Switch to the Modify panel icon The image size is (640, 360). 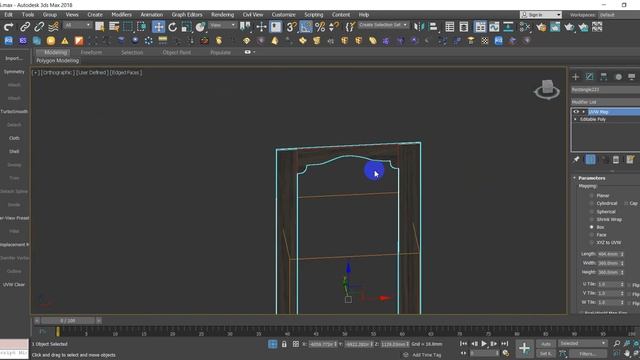tap(589, 77)
